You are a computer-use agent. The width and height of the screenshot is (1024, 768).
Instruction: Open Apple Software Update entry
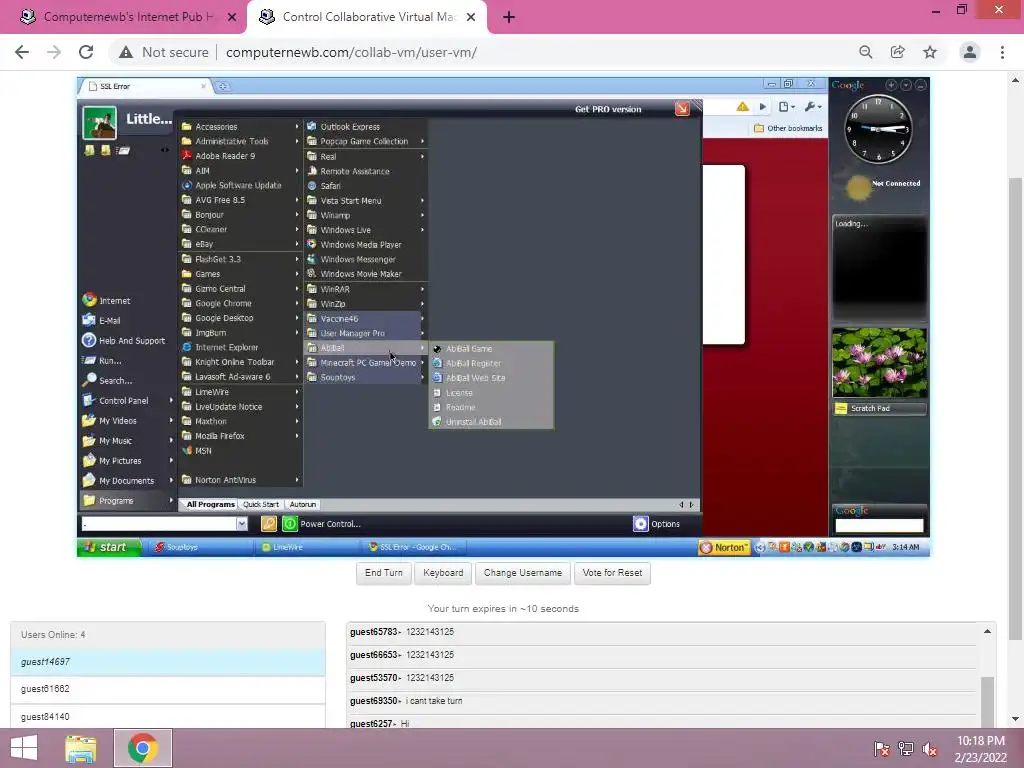point(240,185)
